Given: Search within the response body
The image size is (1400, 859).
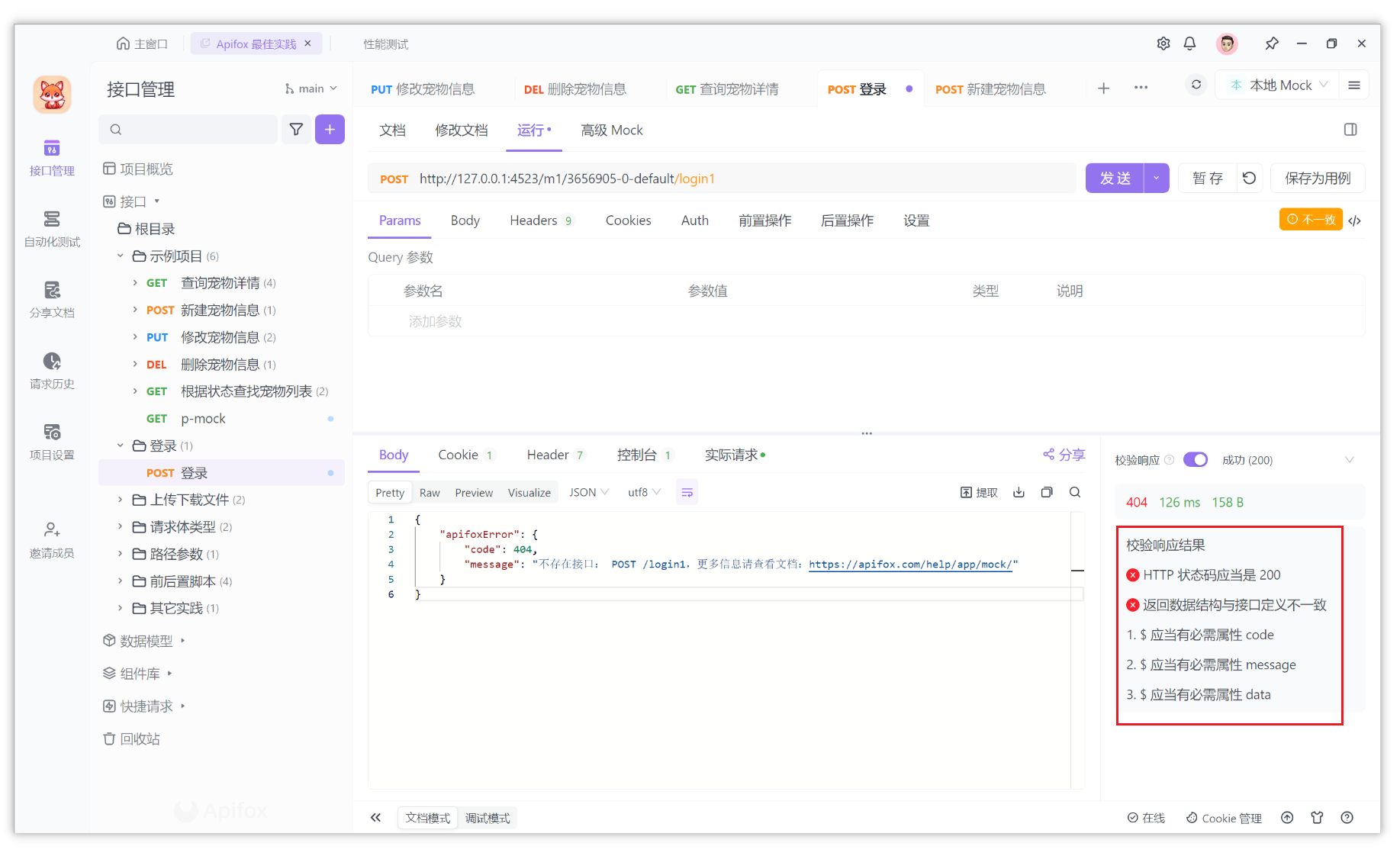Looking at the screenshot, I should (1075, 492).
